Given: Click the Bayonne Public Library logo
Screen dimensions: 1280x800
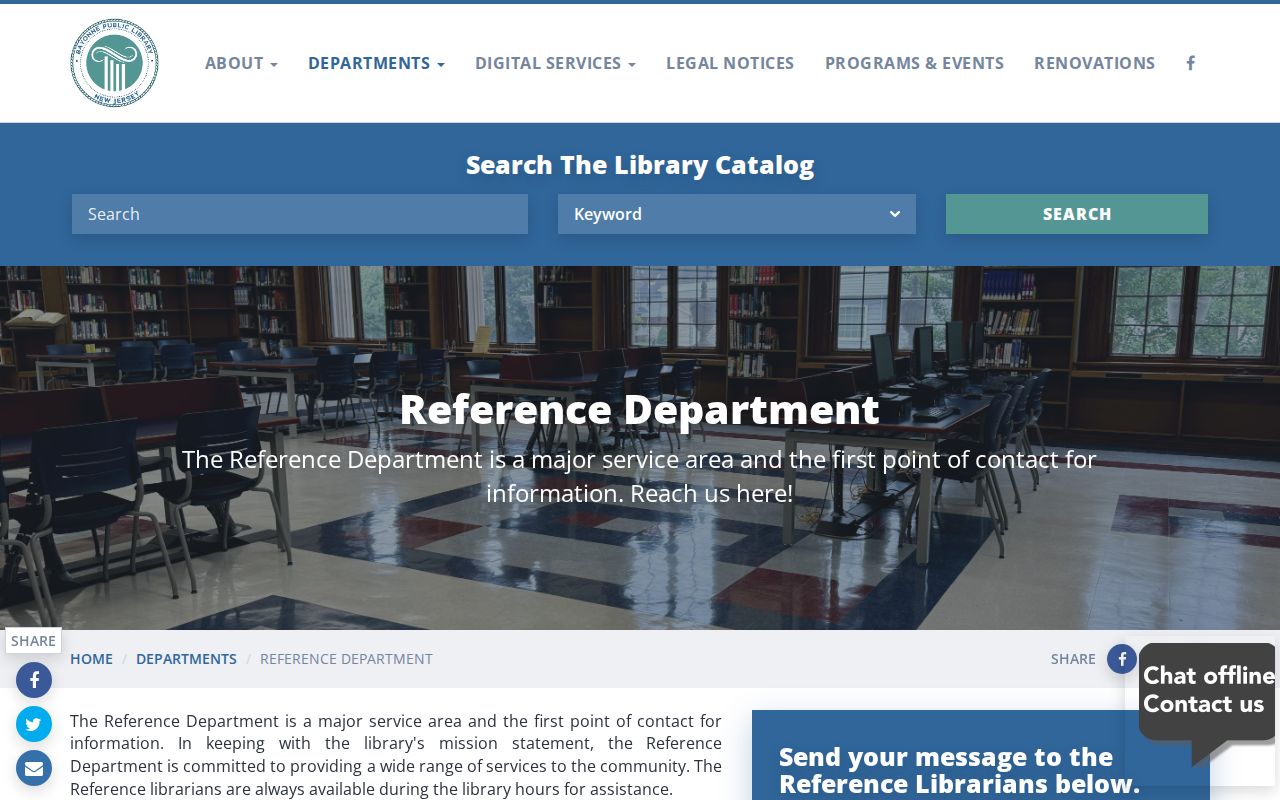Looking at the screenshot, I should click(x=114, y=63).
